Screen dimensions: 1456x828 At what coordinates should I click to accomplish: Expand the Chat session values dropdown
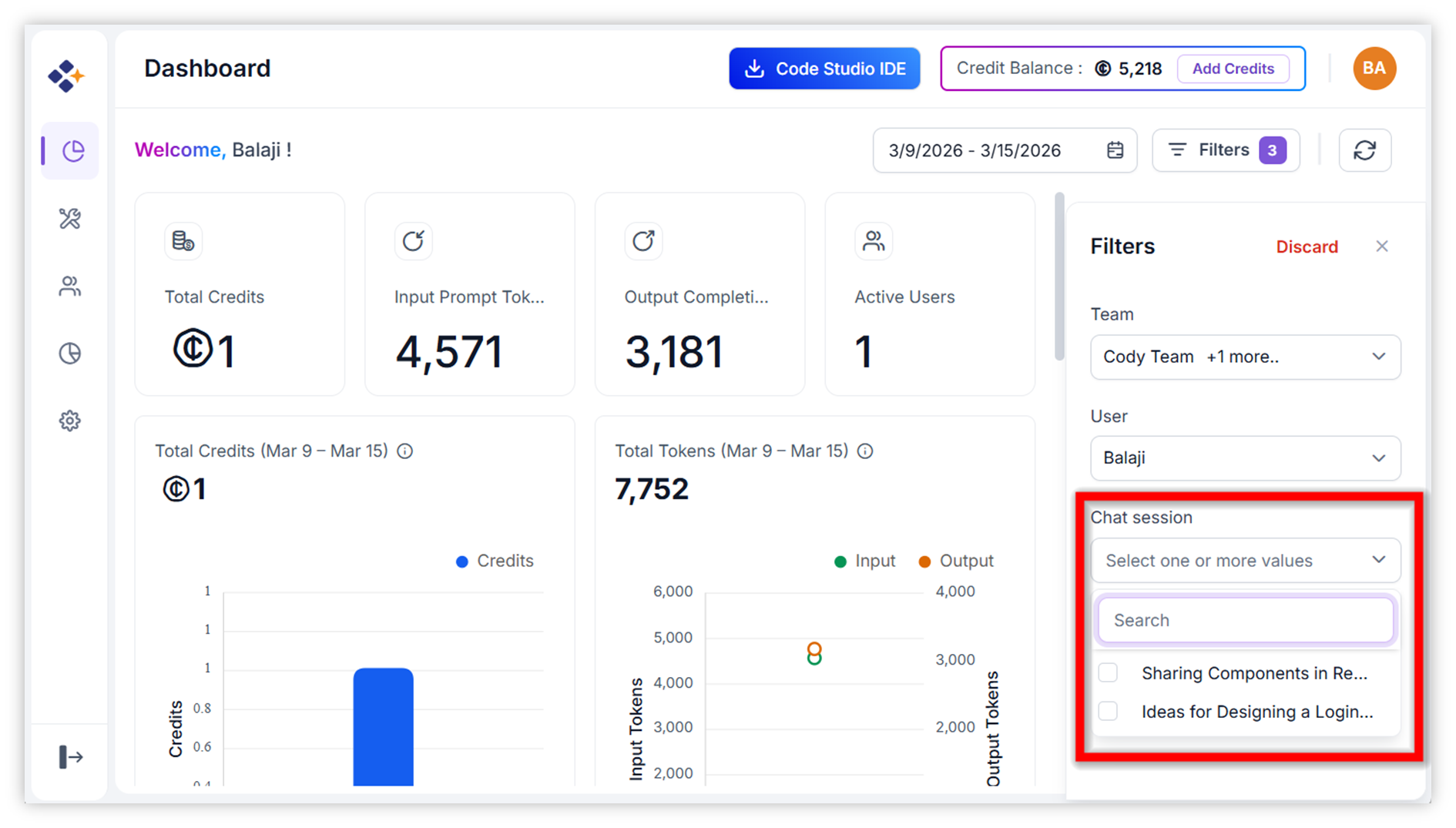coord(1245,560)
